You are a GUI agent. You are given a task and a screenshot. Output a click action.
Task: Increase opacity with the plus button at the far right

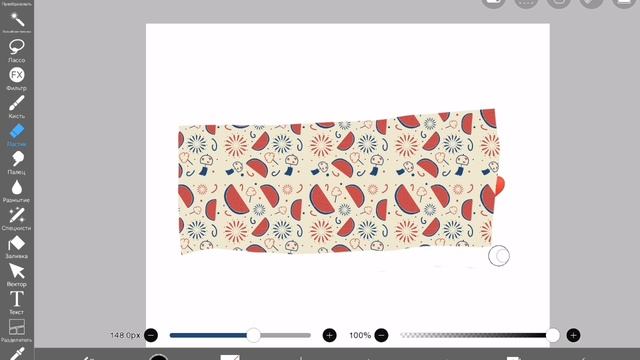tap(573, 335)
